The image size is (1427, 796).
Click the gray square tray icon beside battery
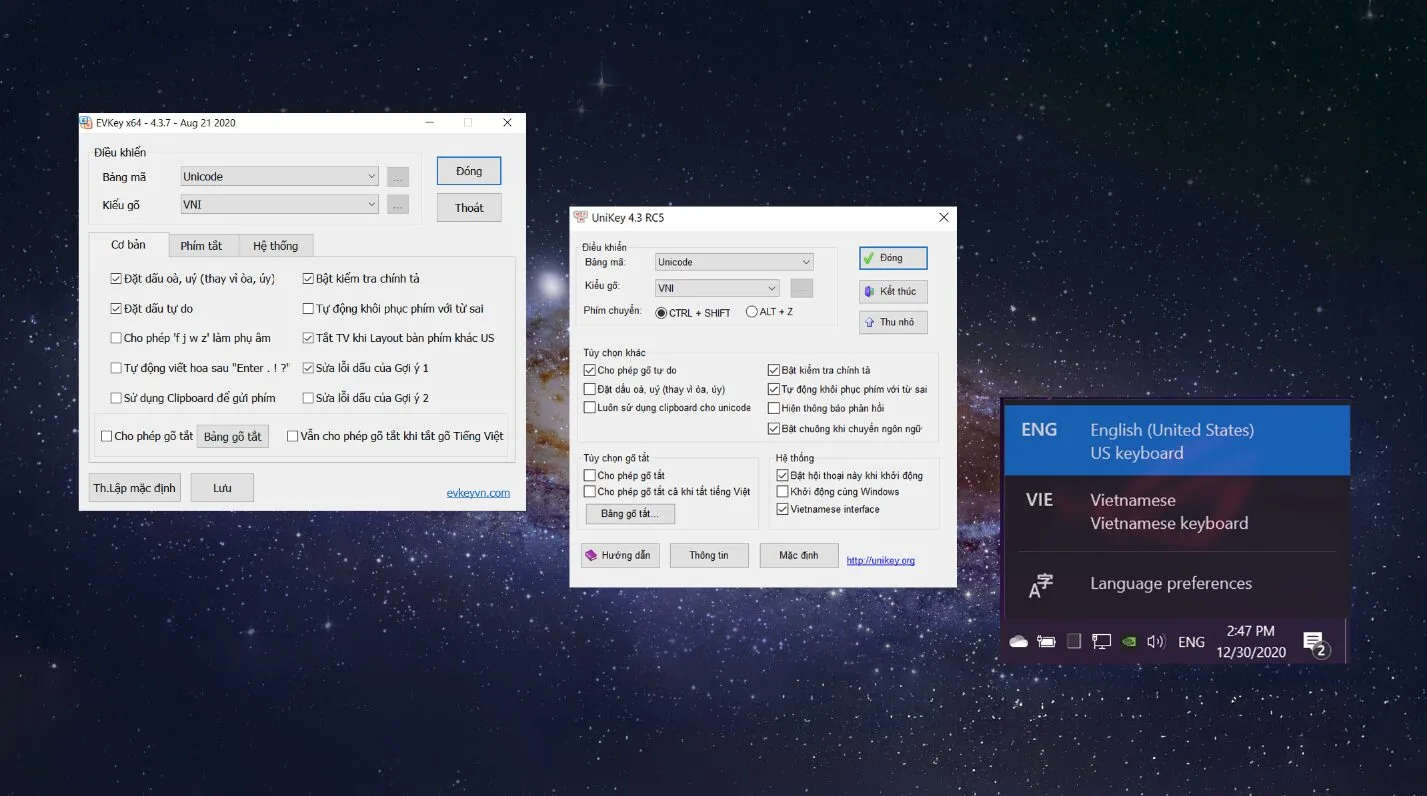pos(1074,642)
